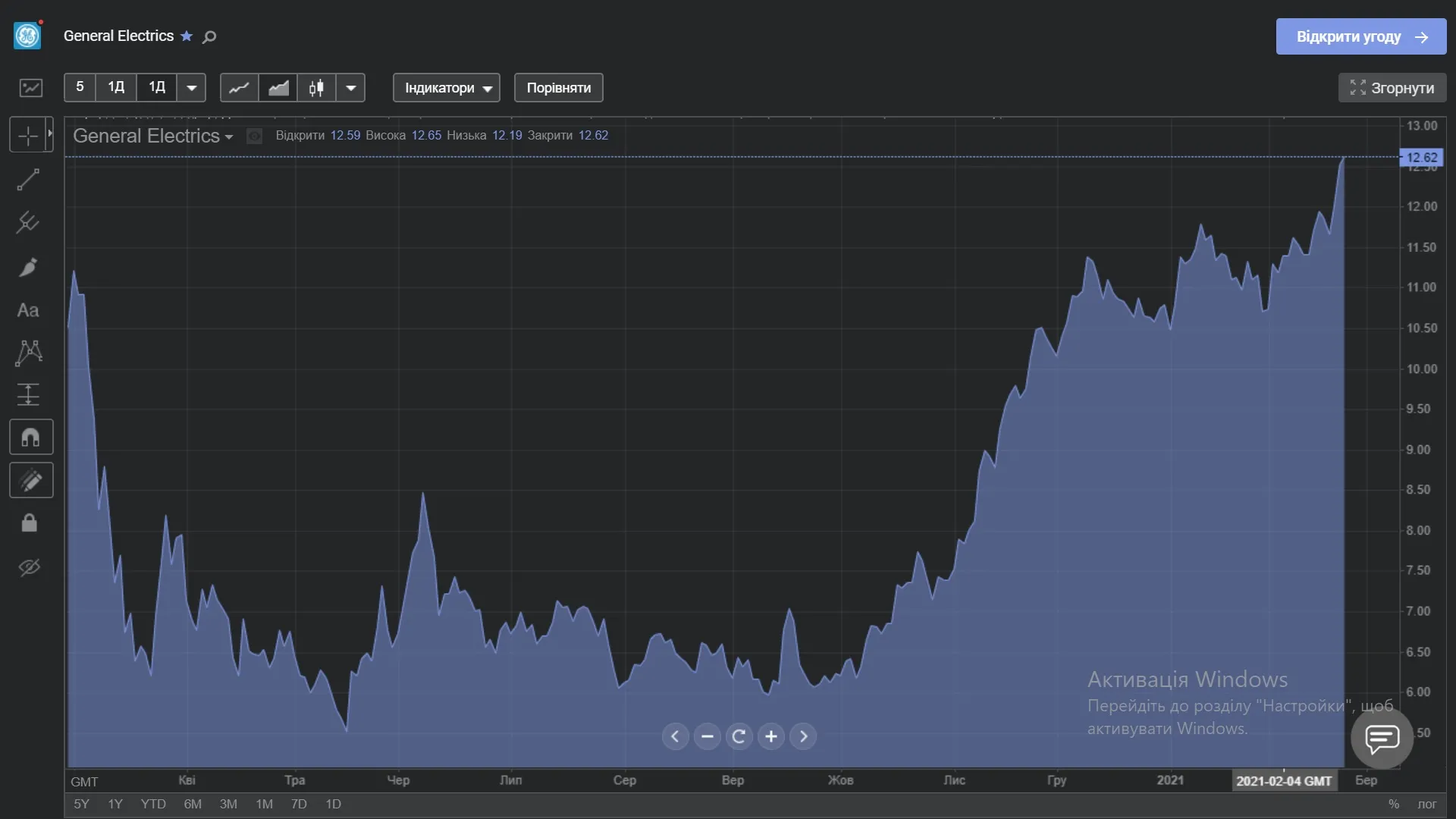
Task: Click the 2021 year axis label
Action: click(1170, 780)
